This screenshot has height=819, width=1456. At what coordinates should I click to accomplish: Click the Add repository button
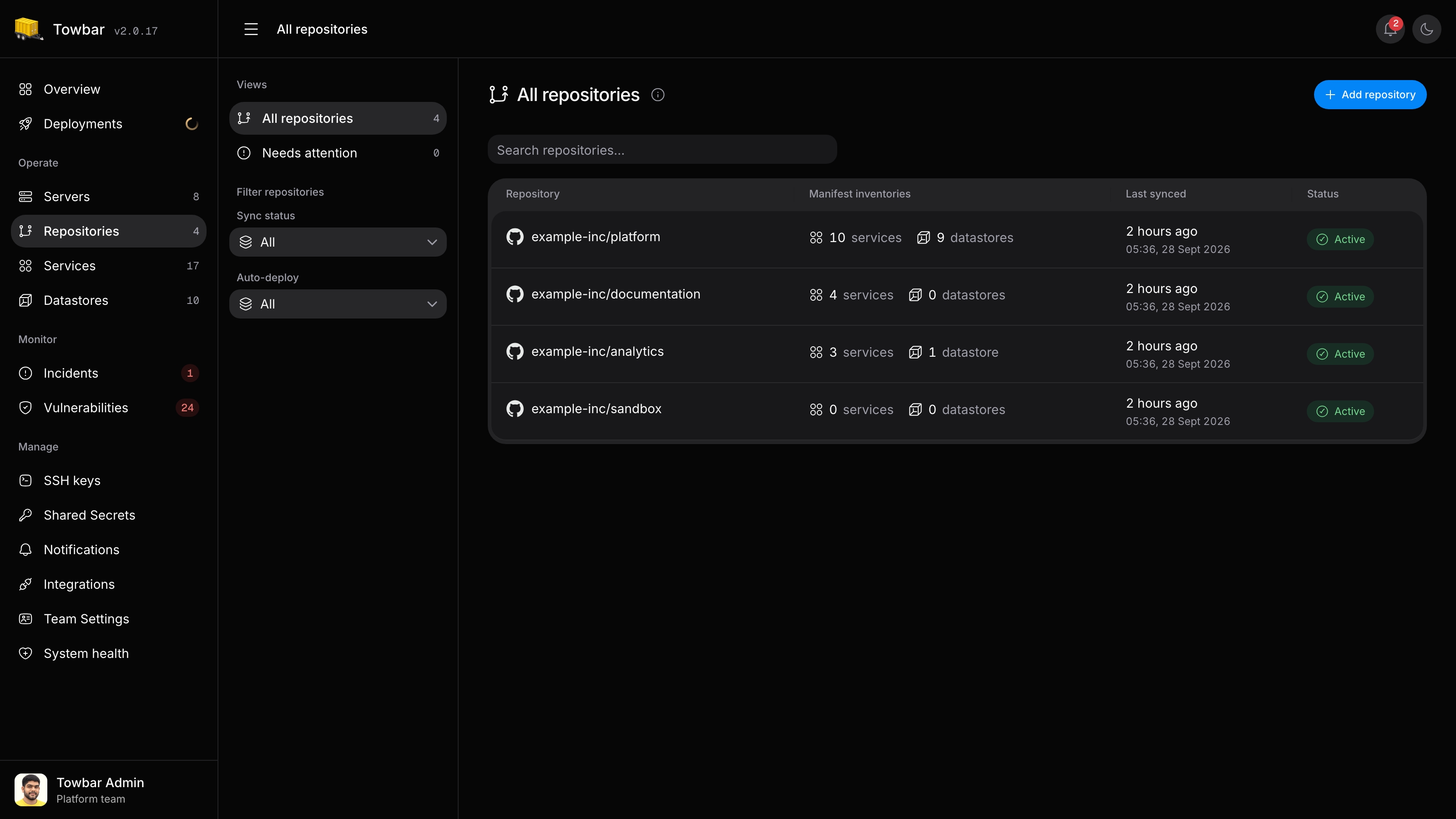point(1370,95)
